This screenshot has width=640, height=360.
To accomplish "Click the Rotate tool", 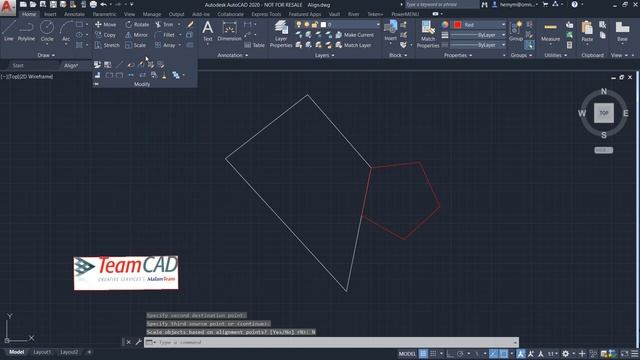I will tap(137, 24).
